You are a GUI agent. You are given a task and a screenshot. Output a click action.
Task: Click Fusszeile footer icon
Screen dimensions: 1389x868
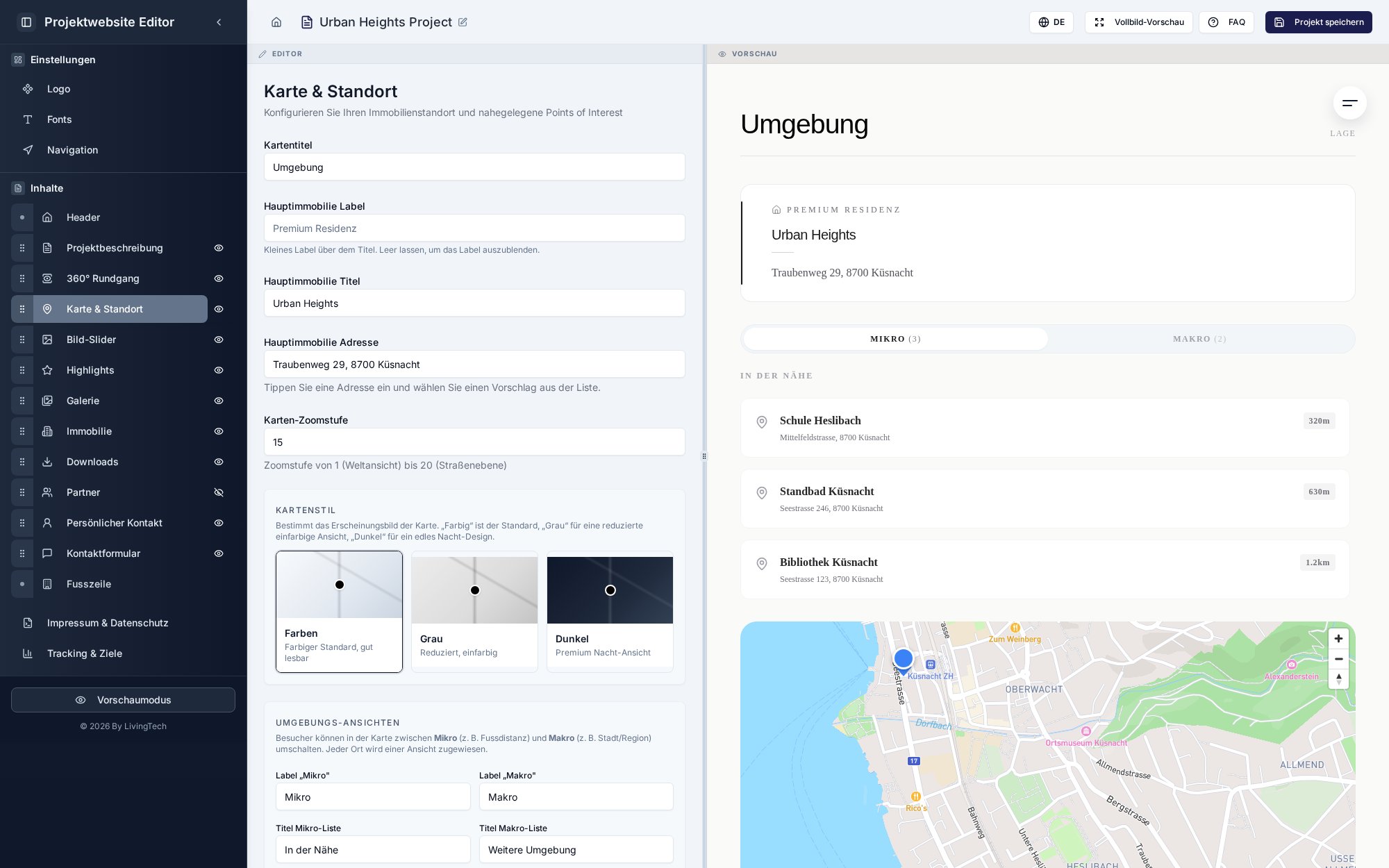(47, 584)
